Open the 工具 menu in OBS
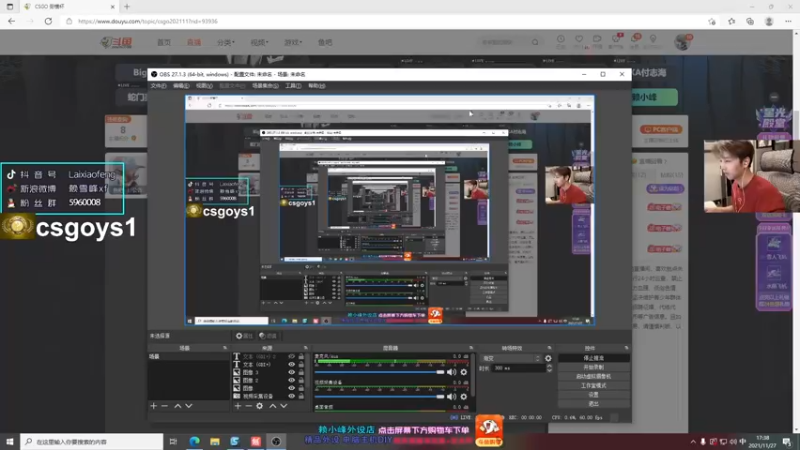800x450 pixels. point(293,86)
